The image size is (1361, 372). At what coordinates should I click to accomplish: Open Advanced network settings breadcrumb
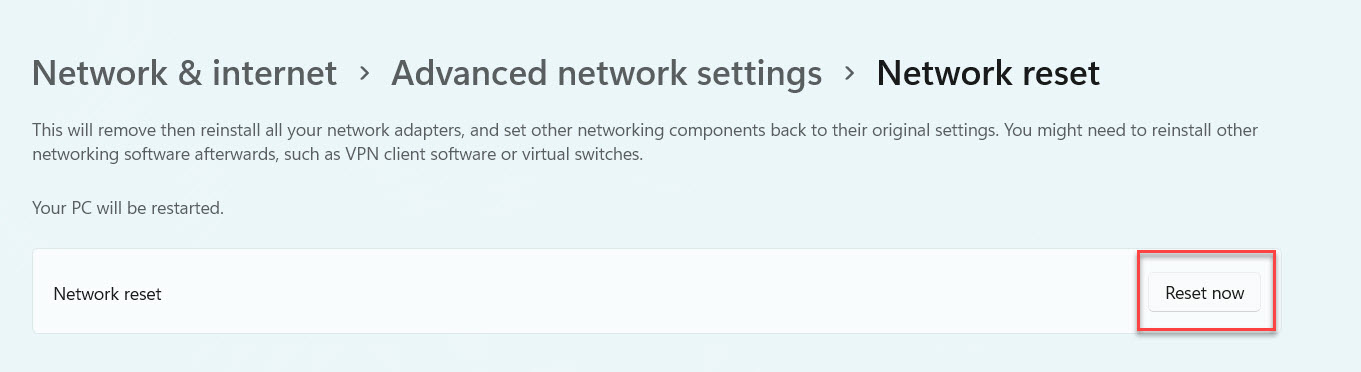point(606,73)
